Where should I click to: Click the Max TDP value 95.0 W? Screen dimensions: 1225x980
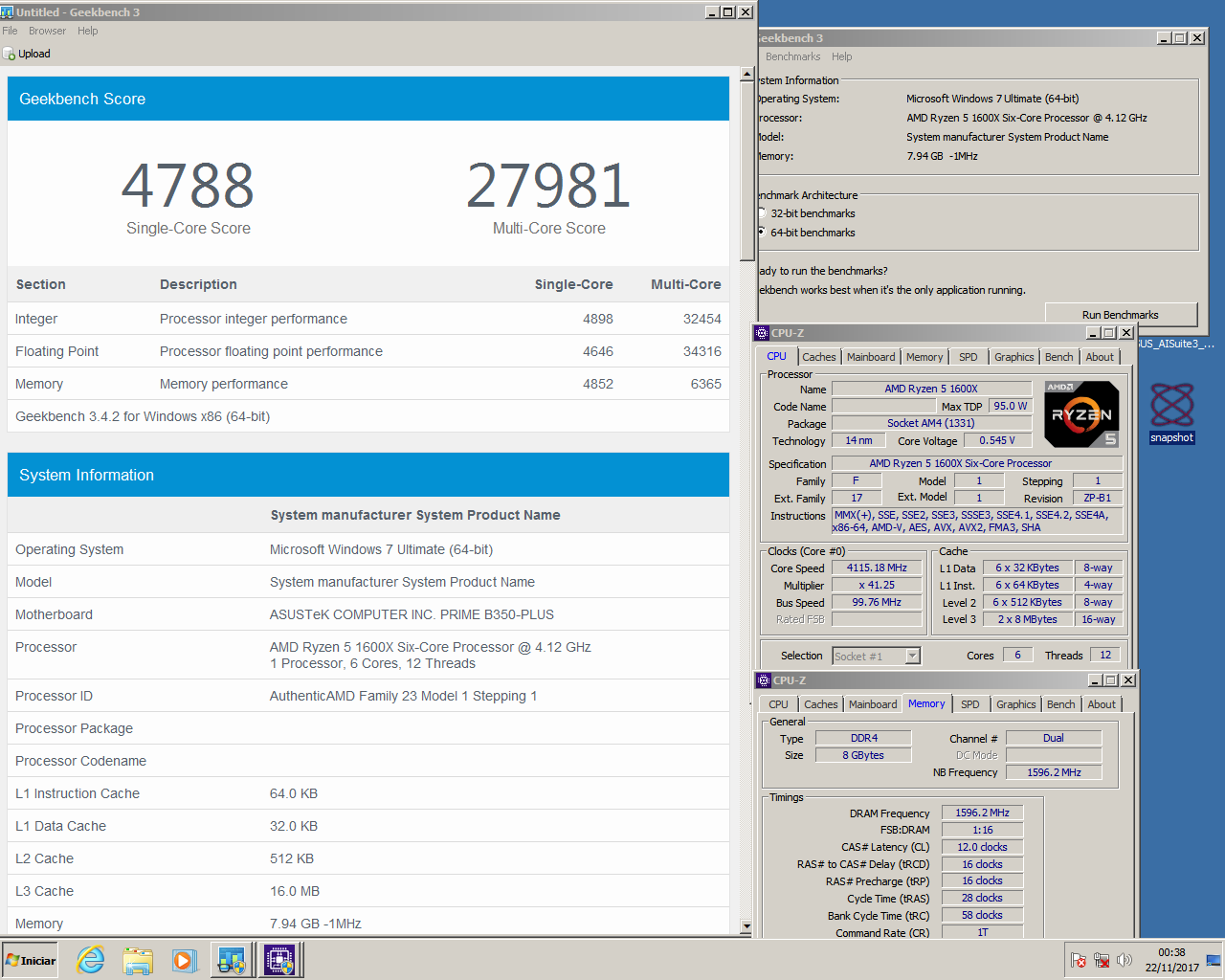pyautogui.click(x=1010, y=406)
